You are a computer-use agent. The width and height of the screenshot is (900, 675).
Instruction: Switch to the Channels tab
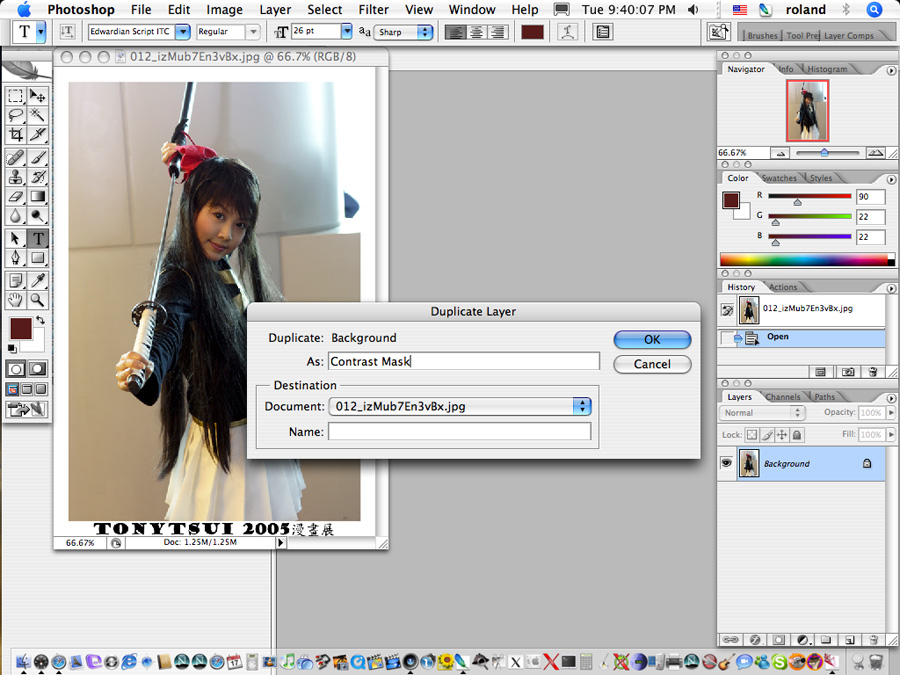click(x=782, y=397)
